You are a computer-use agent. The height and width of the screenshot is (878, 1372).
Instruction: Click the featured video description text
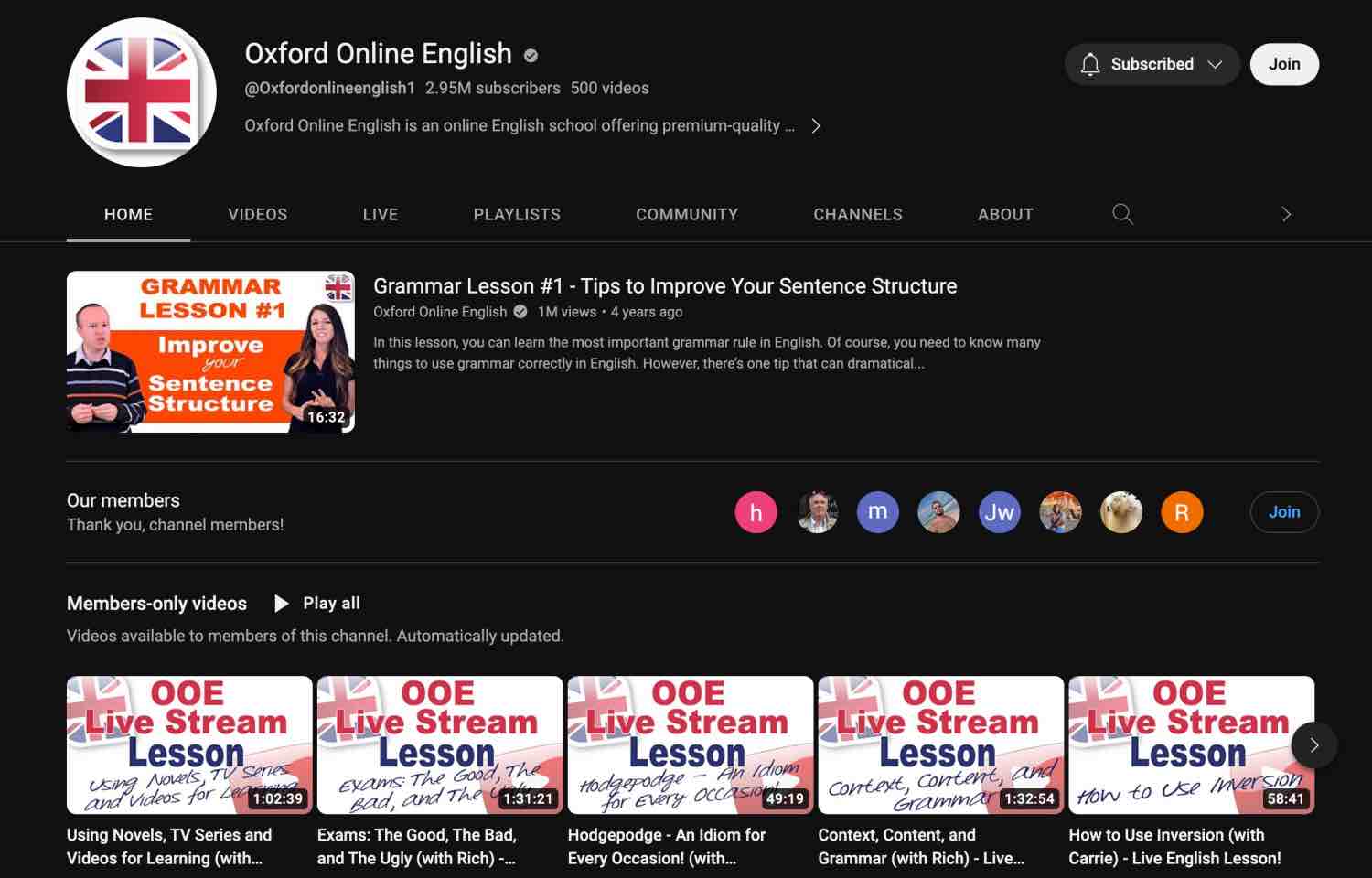pyautogui.click(x=706, y=353)
